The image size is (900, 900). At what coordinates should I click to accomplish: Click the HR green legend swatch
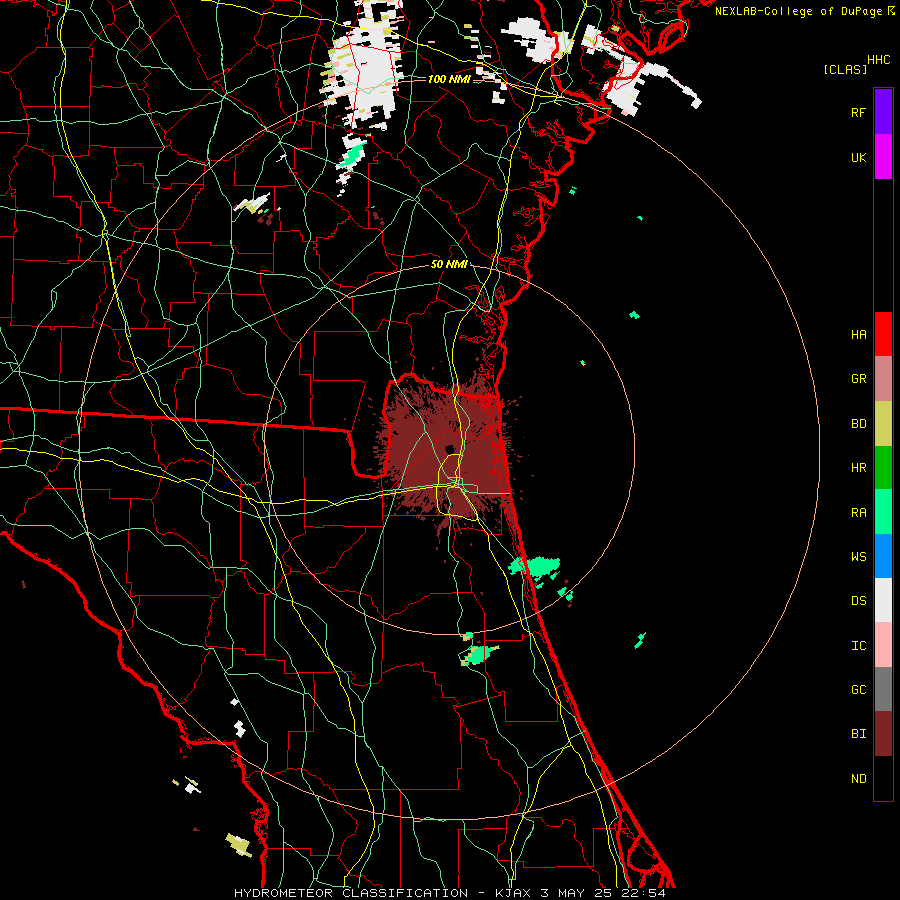883,468
